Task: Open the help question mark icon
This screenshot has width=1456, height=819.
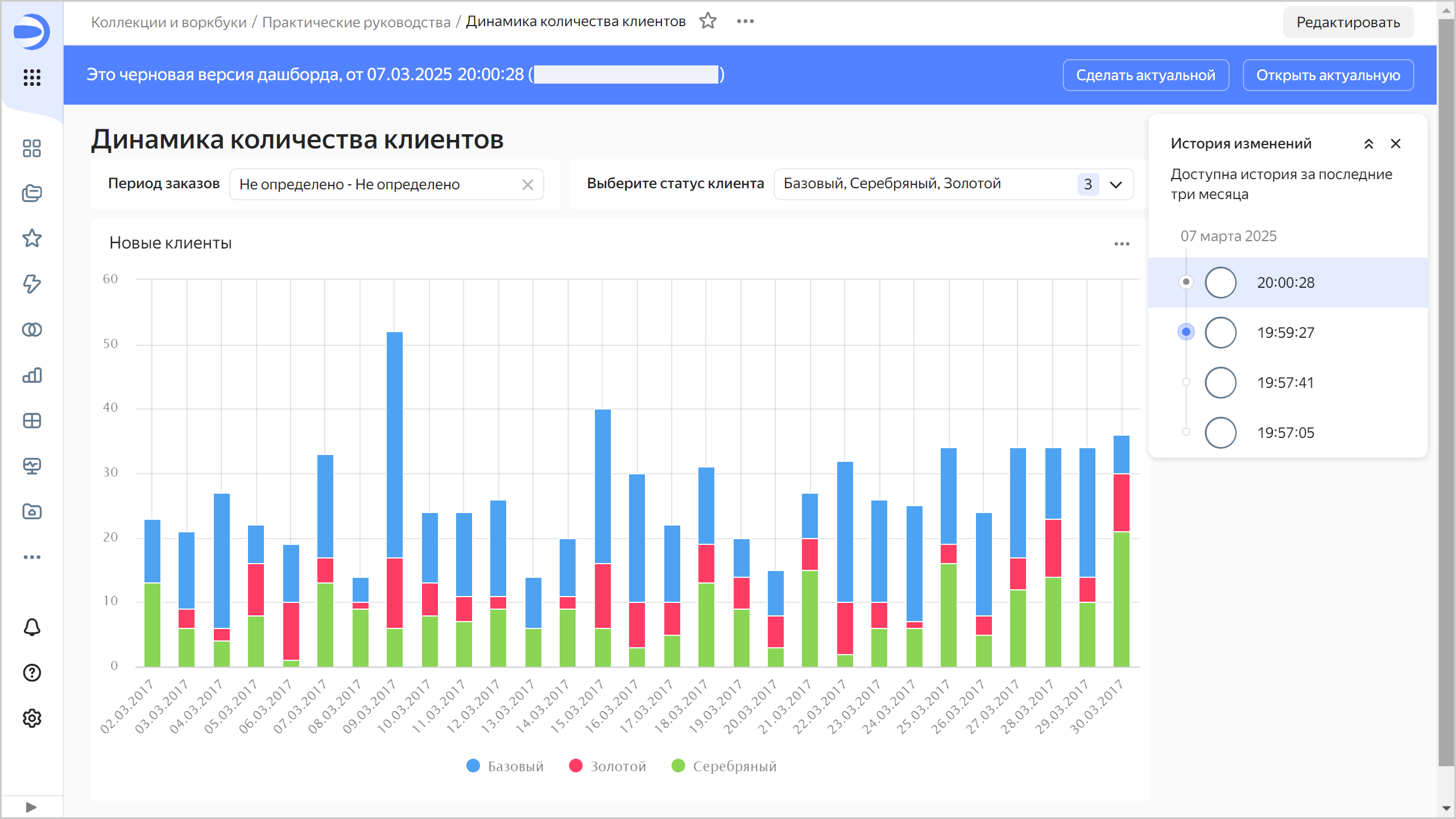Action: coord(32,673)
